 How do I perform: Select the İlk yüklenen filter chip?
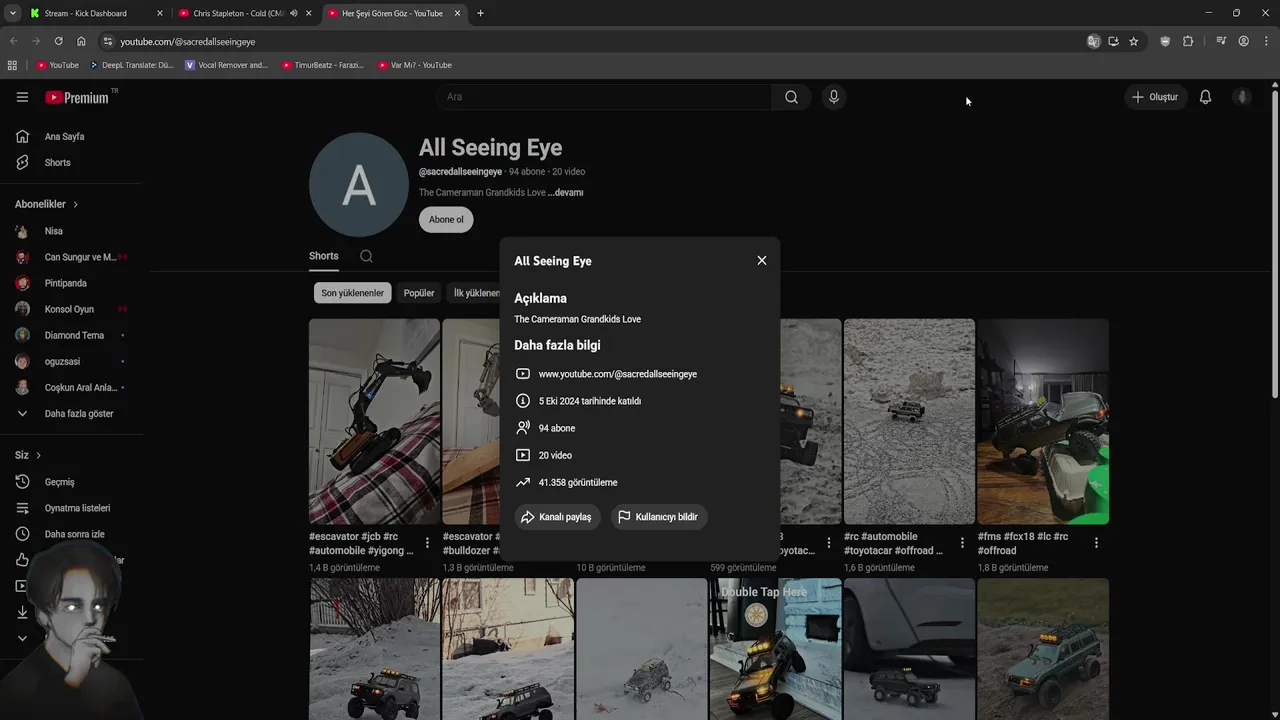click(x=475, y=293)
